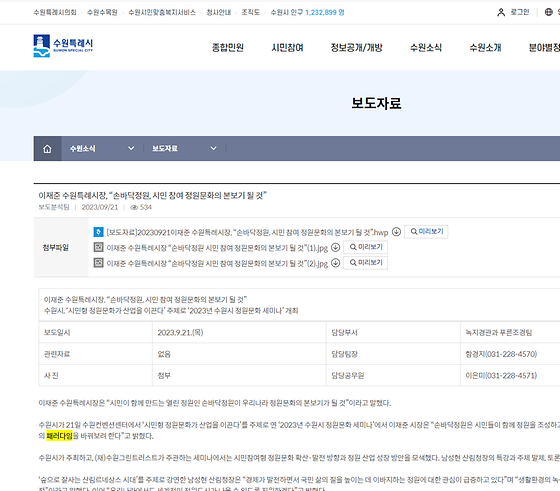
Task: Open the 분야별정보 main menu
Action: click(x=544, y=47)
